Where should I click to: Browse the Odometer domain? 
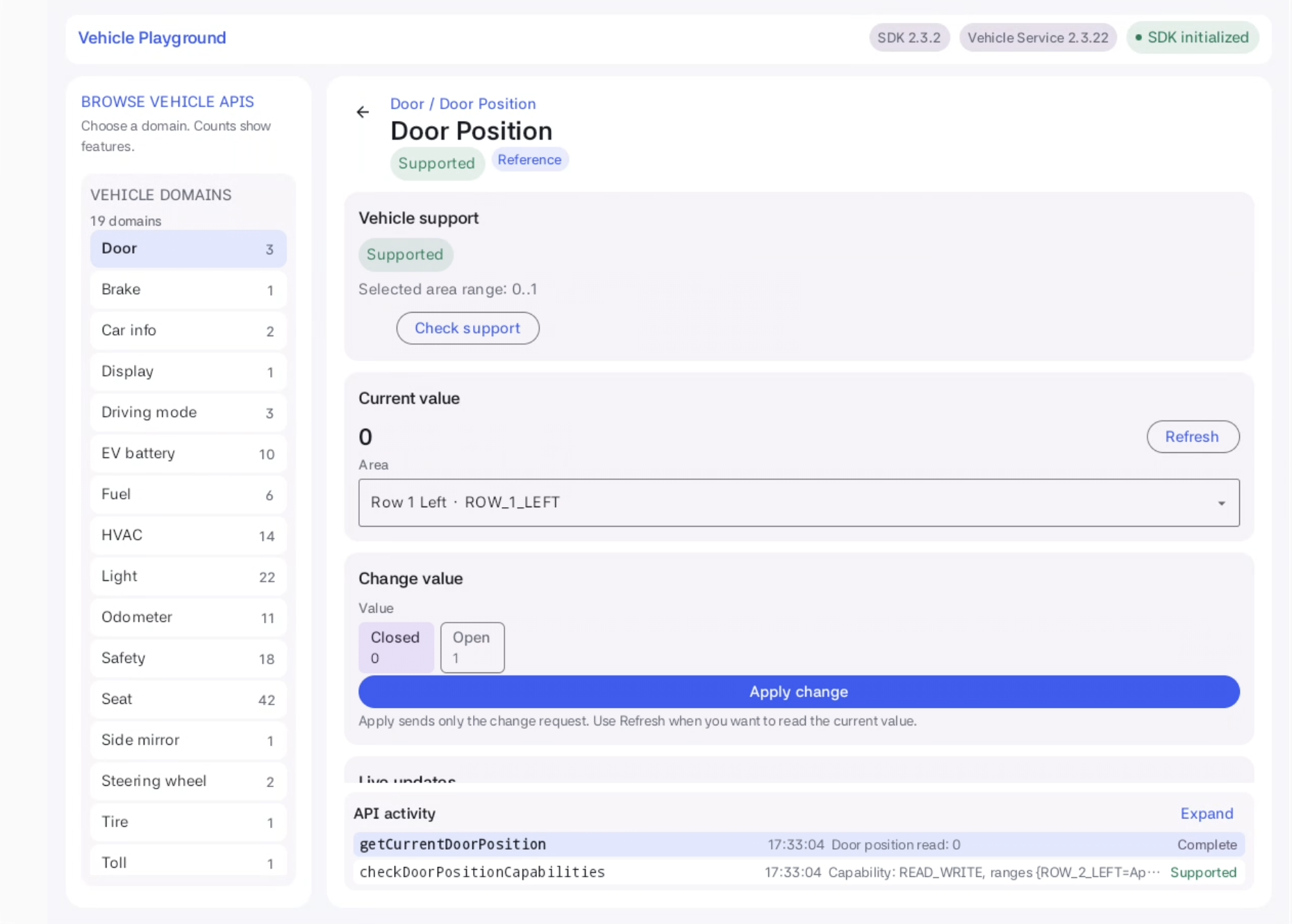tap(188, 618)
